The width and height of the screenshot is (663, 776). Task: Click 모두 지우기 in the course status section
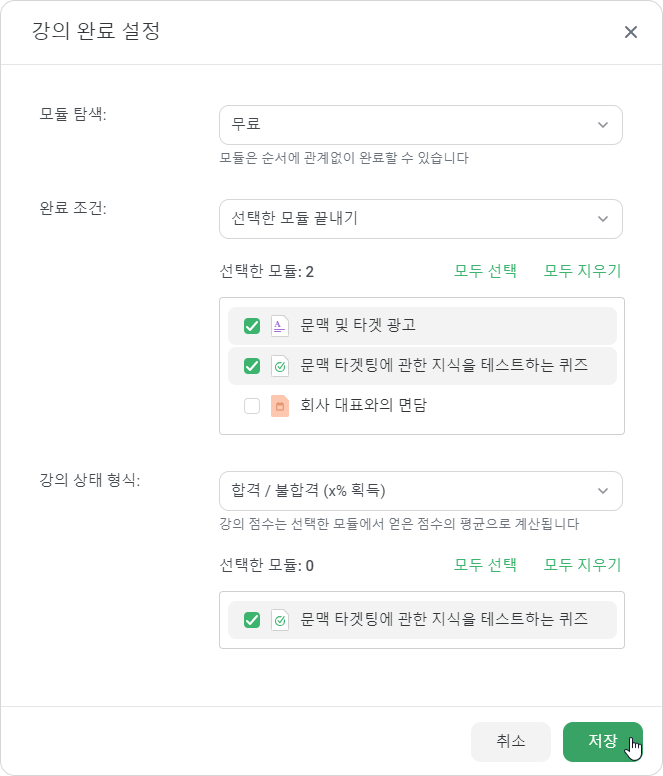(x=582, y=565)
